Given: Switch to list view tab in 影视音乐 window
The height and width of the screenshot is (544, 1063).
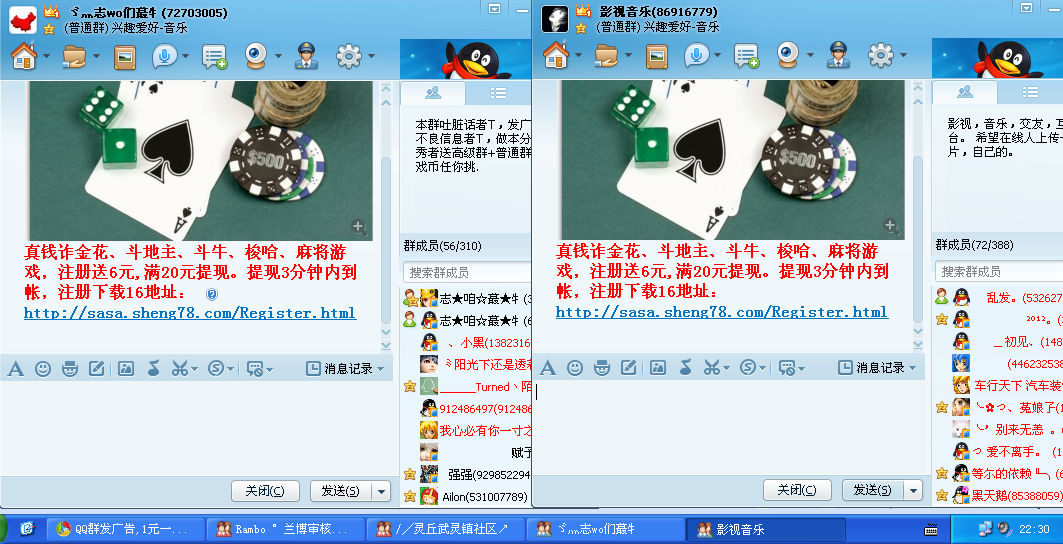Looking at the screenshot, I should [1030, 92].
